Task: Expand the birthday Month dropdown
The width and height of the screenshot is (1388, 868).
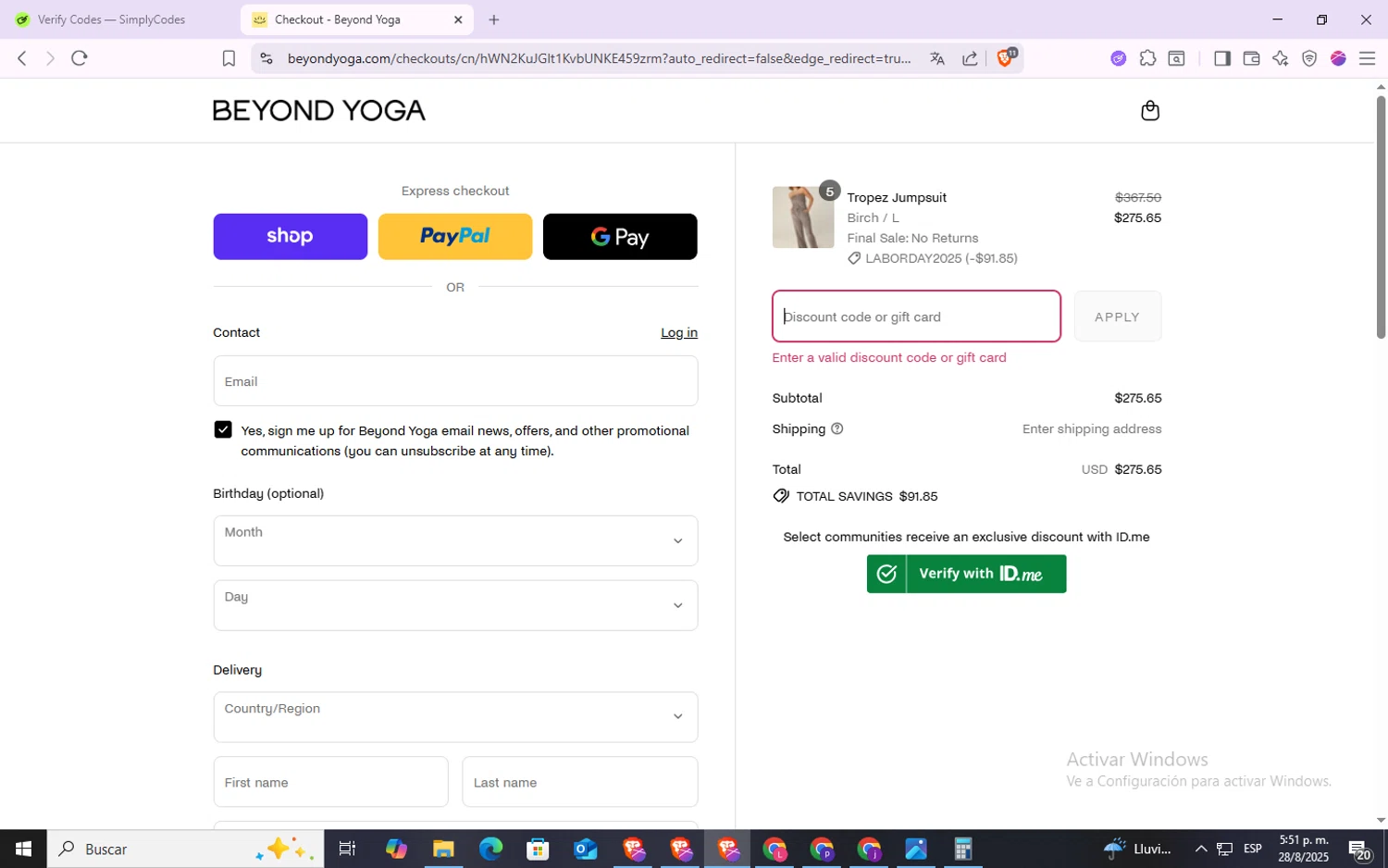Action: coord(455,540)
